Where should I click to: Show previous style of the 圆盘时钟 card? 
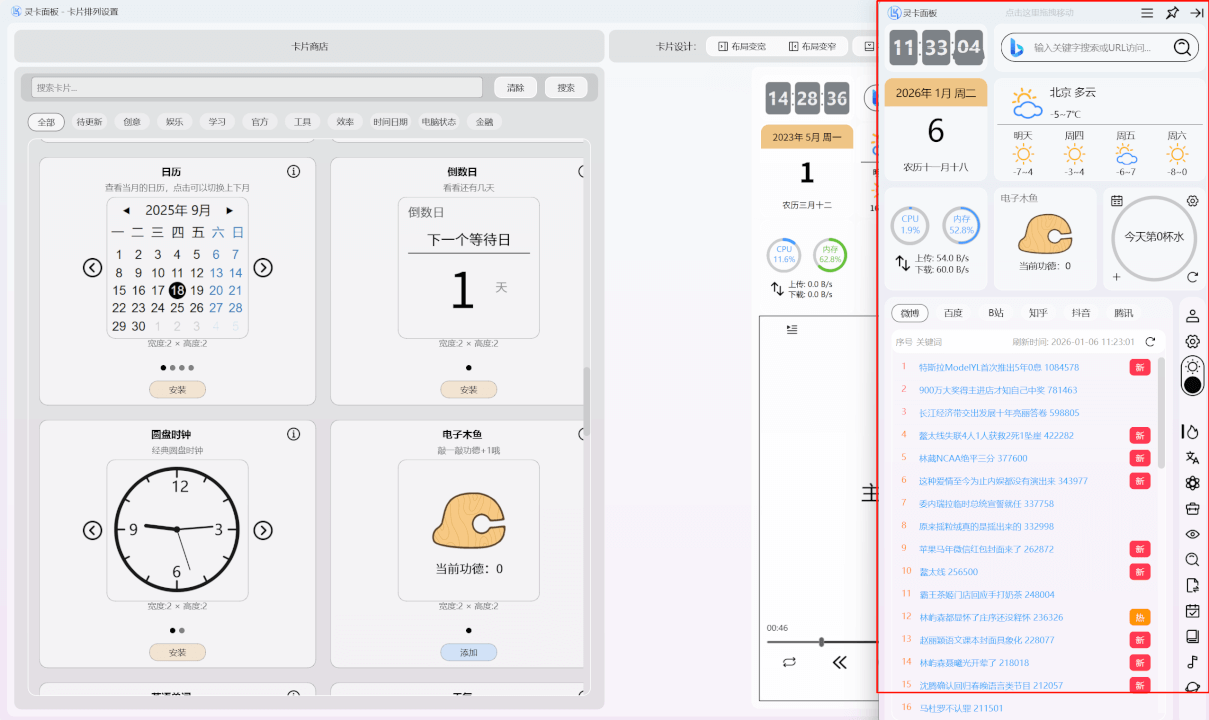tap(92, 530)
